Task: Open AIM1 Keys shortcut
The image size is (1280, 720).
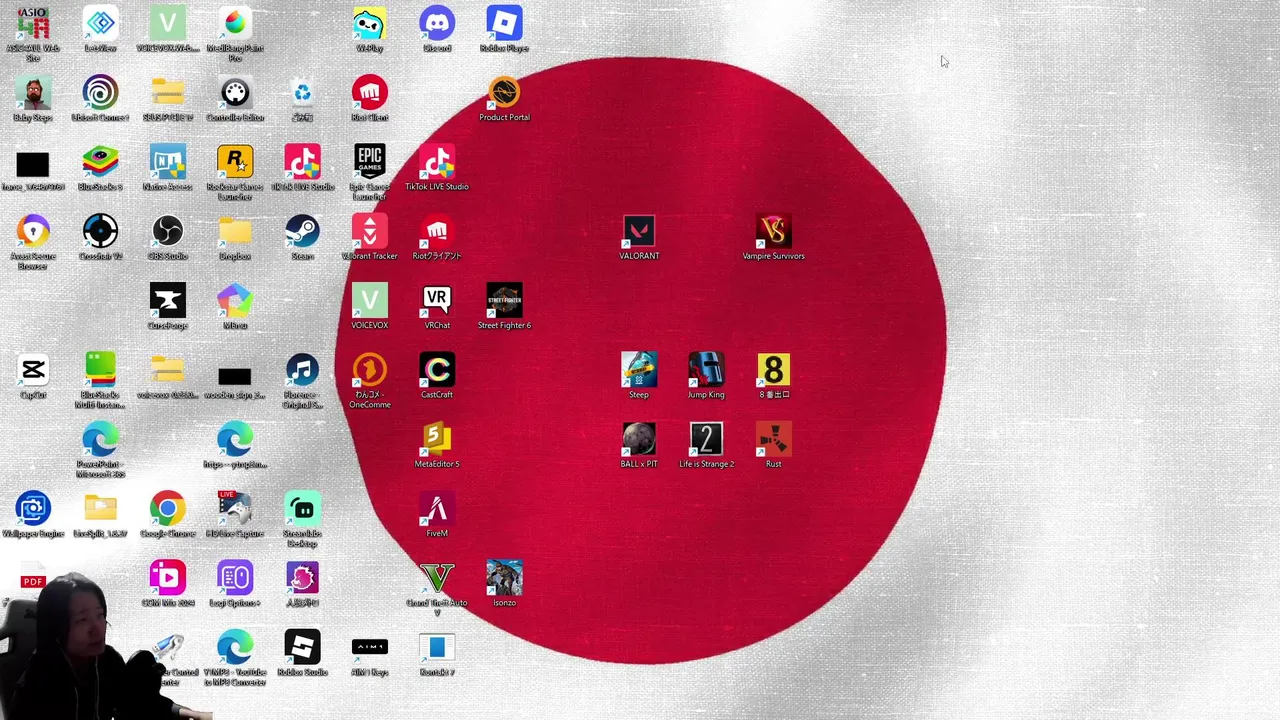Action: tap(370, 647)
